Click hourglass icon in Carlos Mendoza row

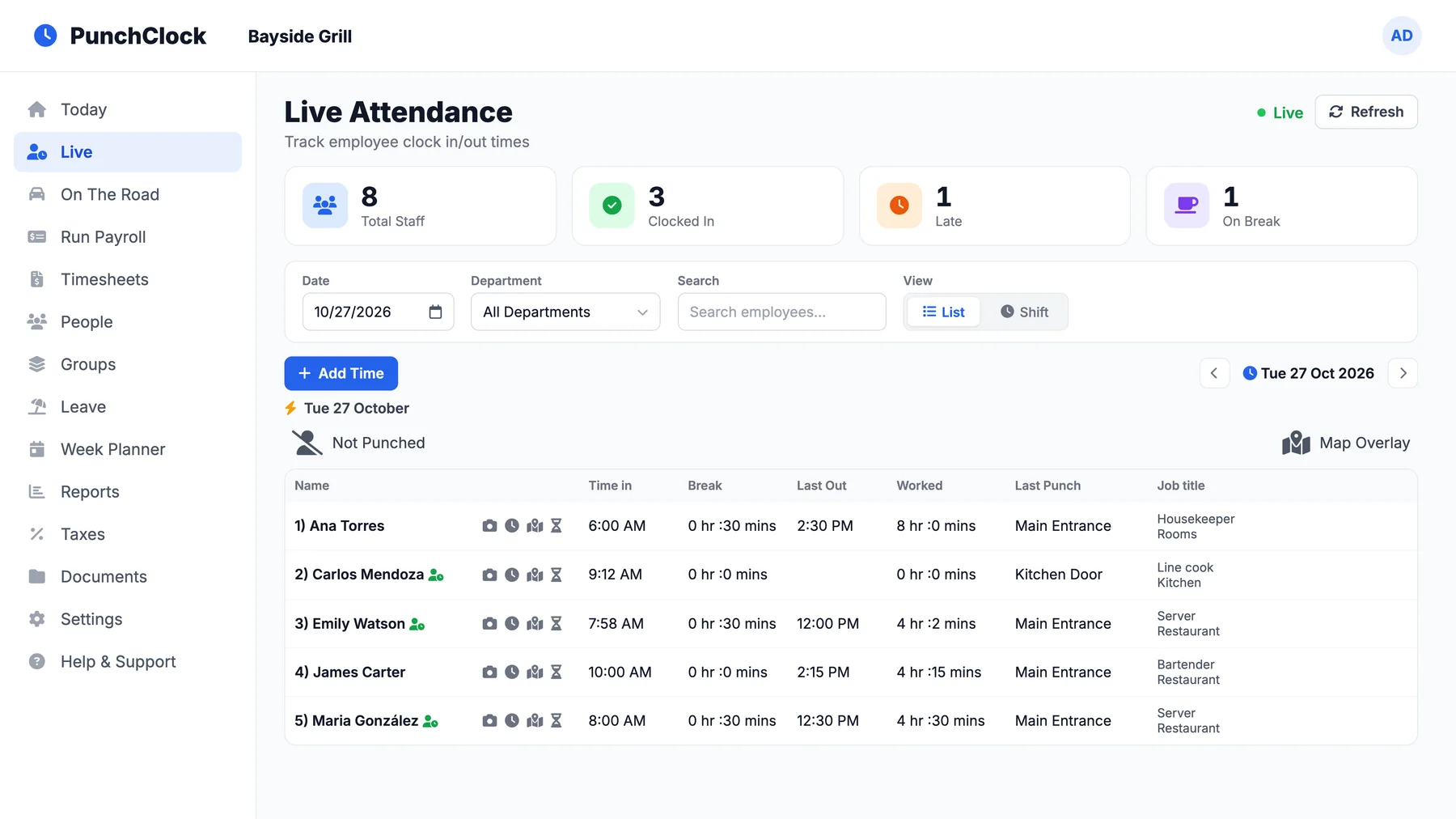pyautogui.click(x=557, y=575)
